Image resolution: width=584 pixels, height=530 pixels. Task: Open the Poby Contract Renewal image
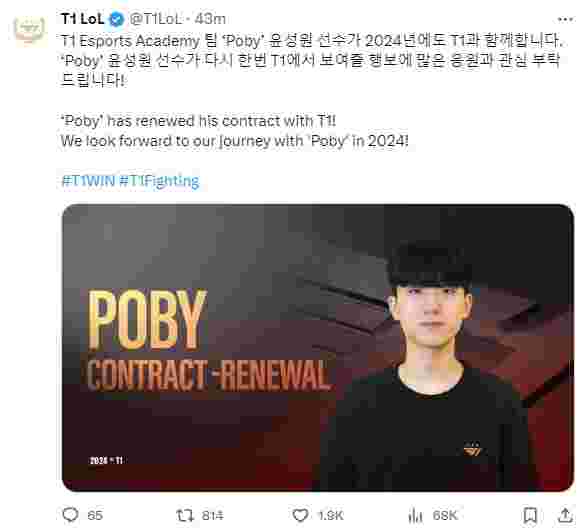coord(318,348)
